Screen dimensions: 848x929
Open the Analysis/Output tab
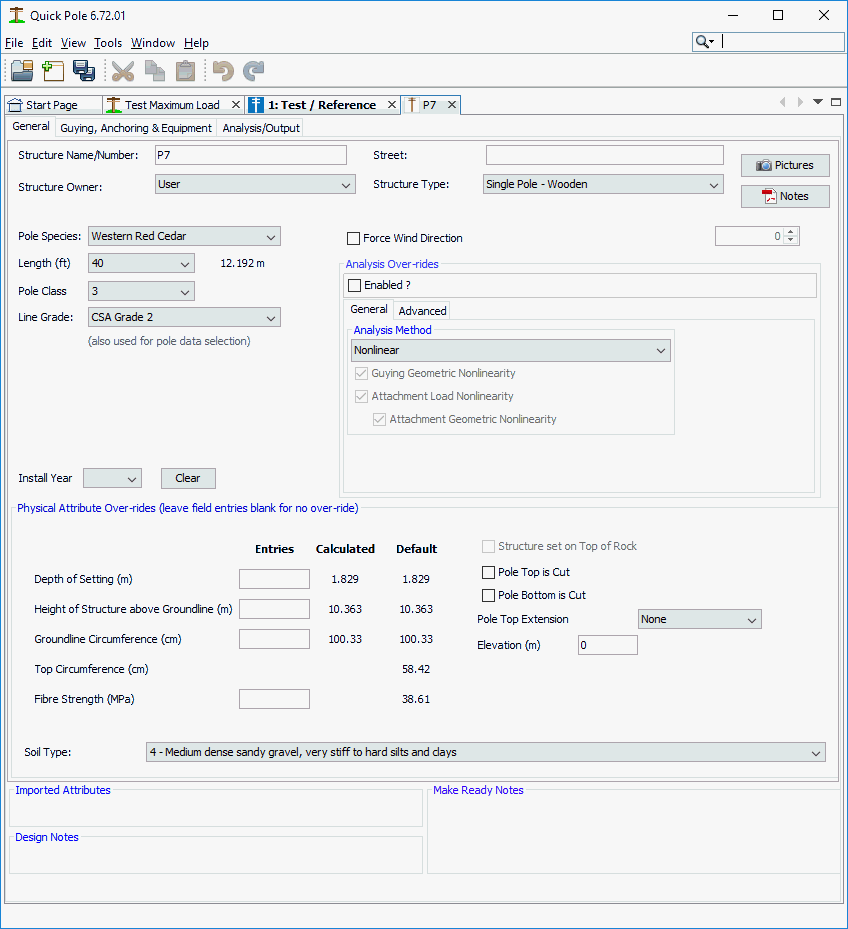point(261,128)
